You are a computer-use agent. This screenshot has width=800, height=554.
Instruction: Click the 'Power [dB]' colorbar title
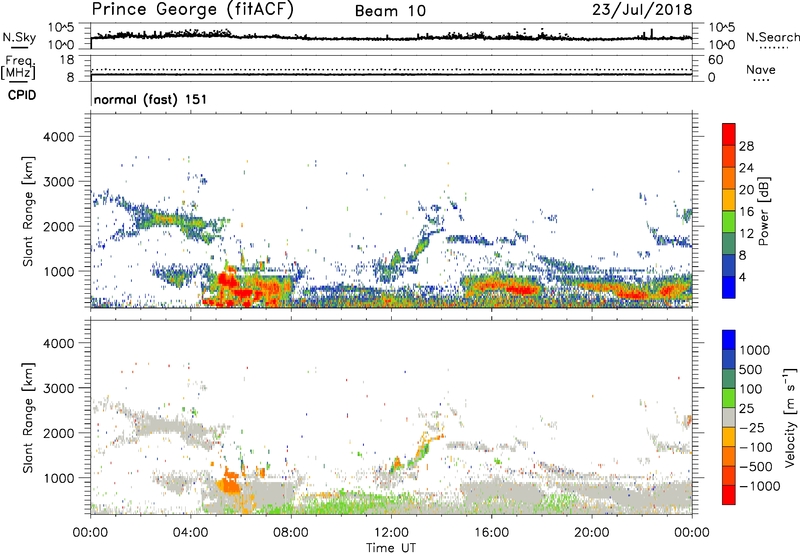coord(763,211)
